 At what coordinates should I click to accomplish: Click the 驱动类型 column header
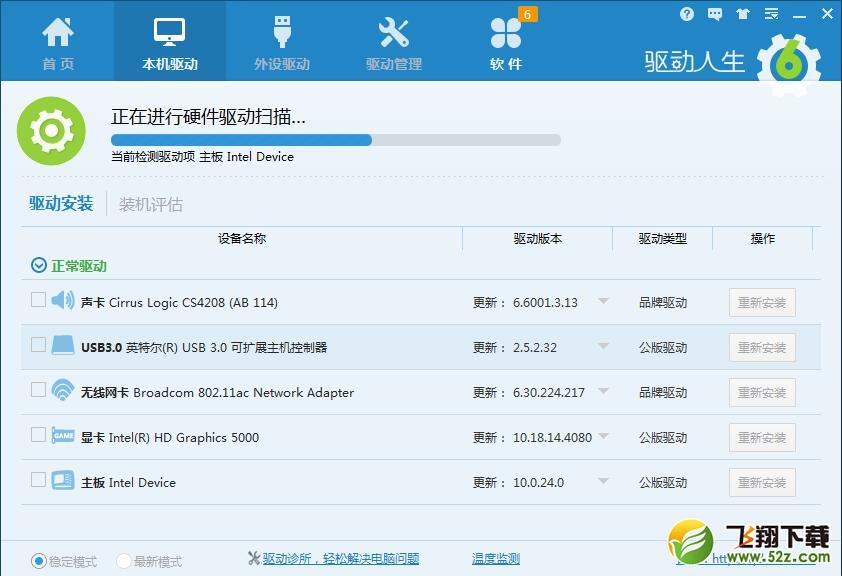tap(663, 238)
